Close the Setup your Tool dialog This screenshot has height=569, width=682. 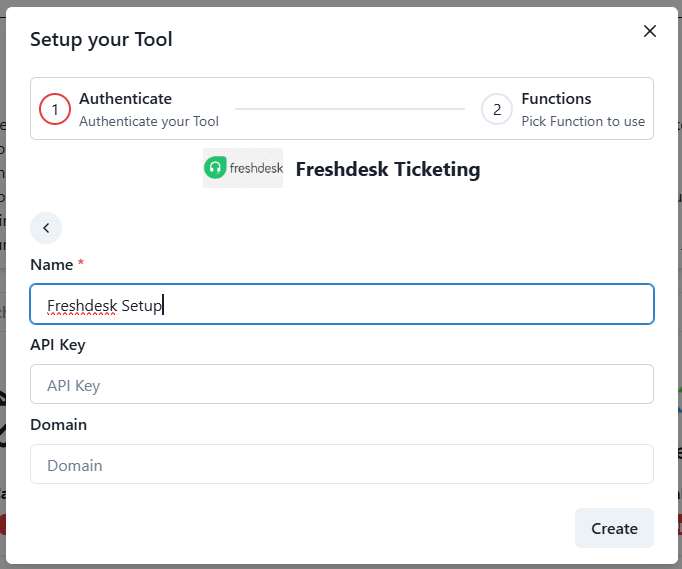(650, 31)
